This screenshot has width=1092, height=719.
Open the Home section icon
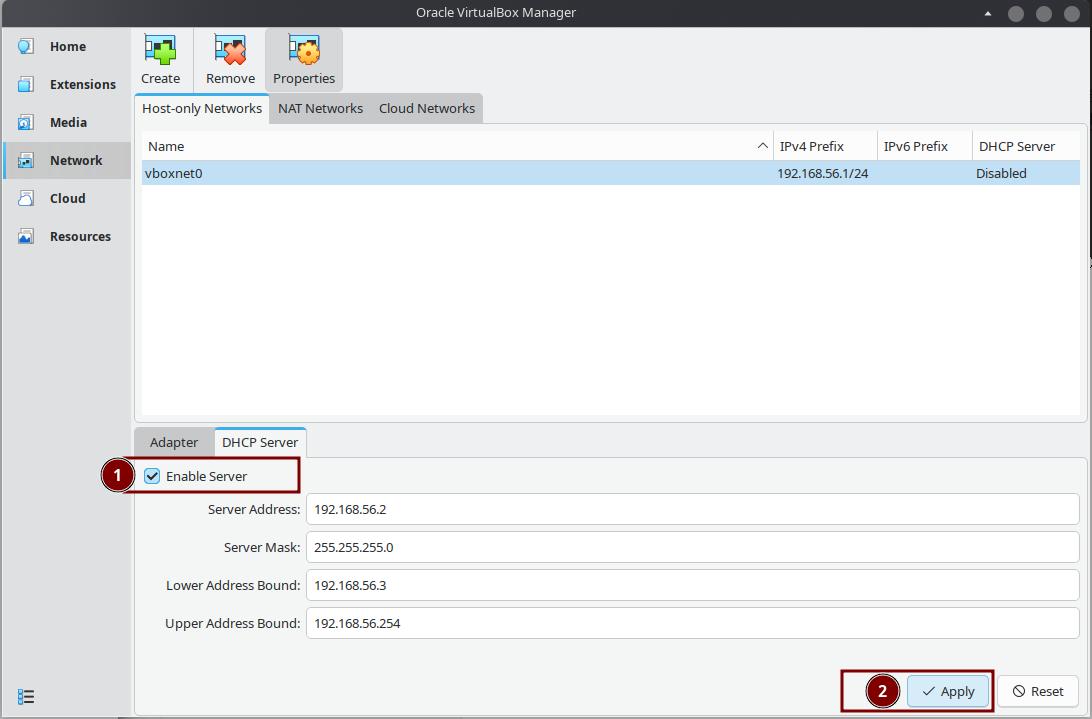[x=26, y=47]
